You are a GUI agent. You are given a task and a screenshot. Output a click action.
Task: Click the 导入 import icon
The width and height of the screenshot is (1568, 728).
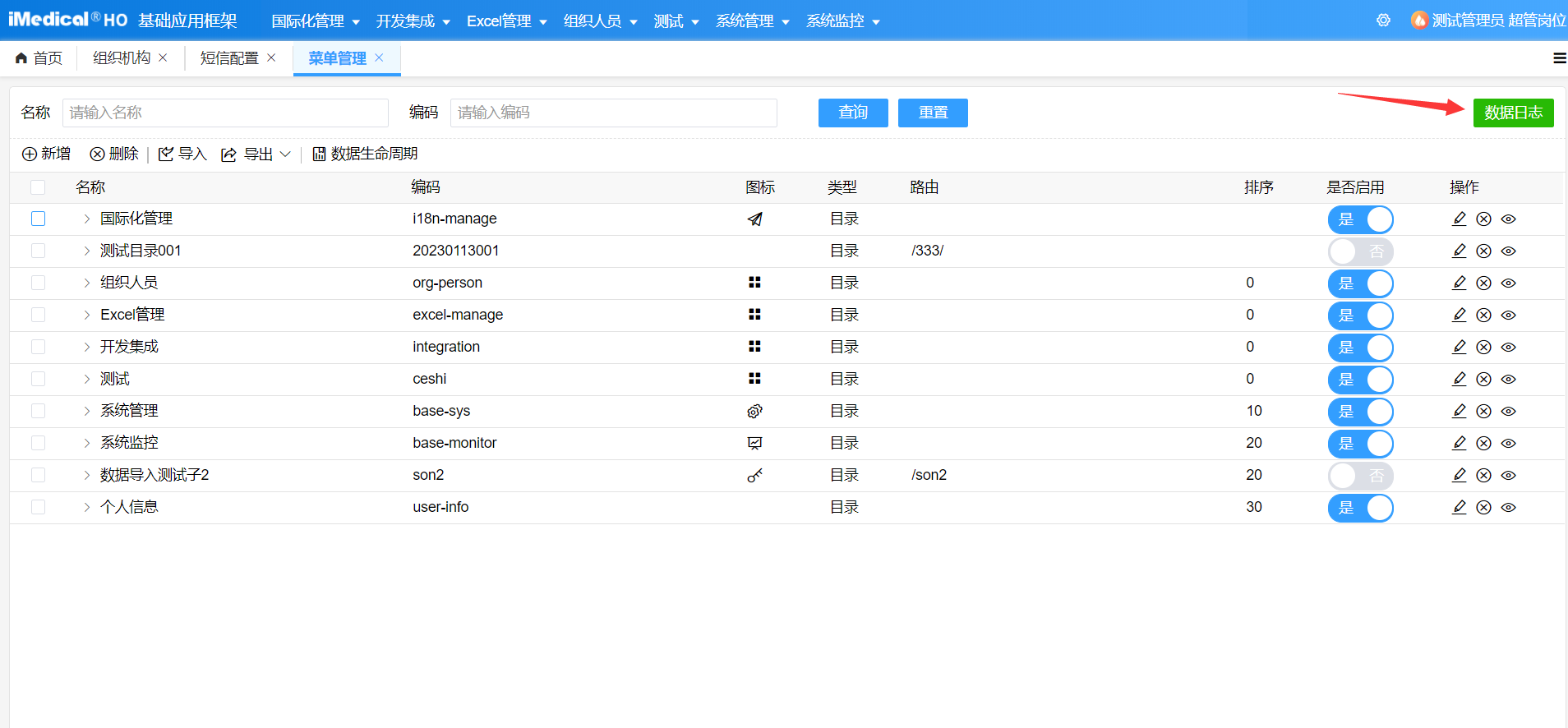point(166,154)
